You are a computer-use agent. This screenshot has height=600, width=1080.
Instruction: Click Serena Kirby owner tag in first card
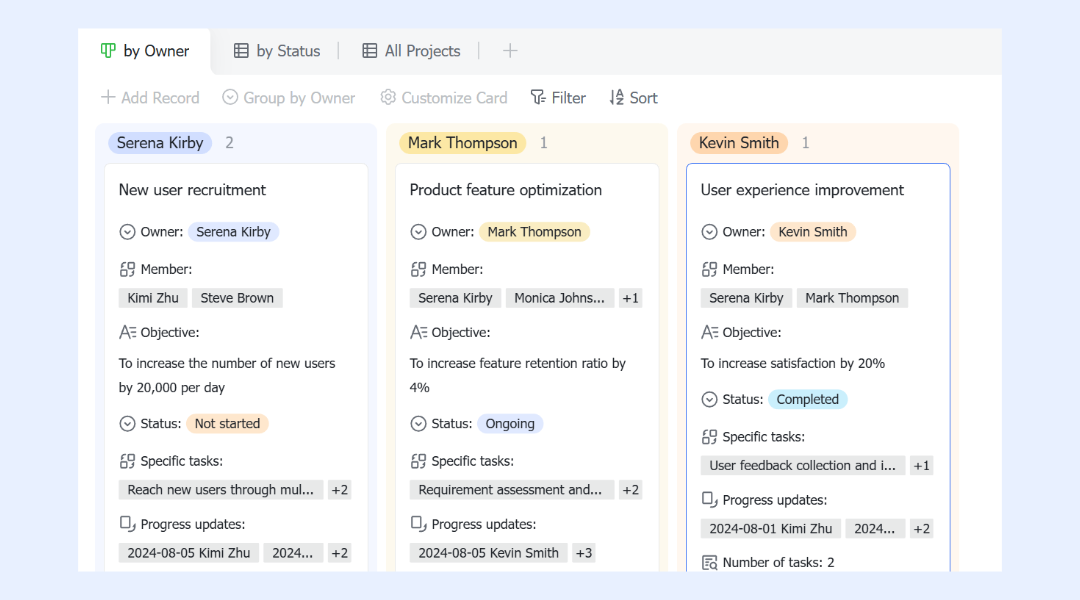pos(233,232)
